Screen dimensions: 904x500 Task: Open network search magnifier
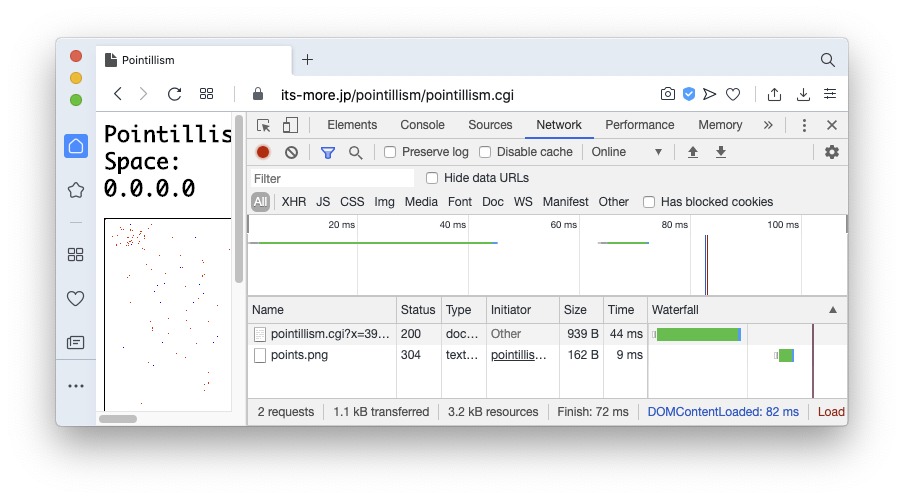(355, 152)
